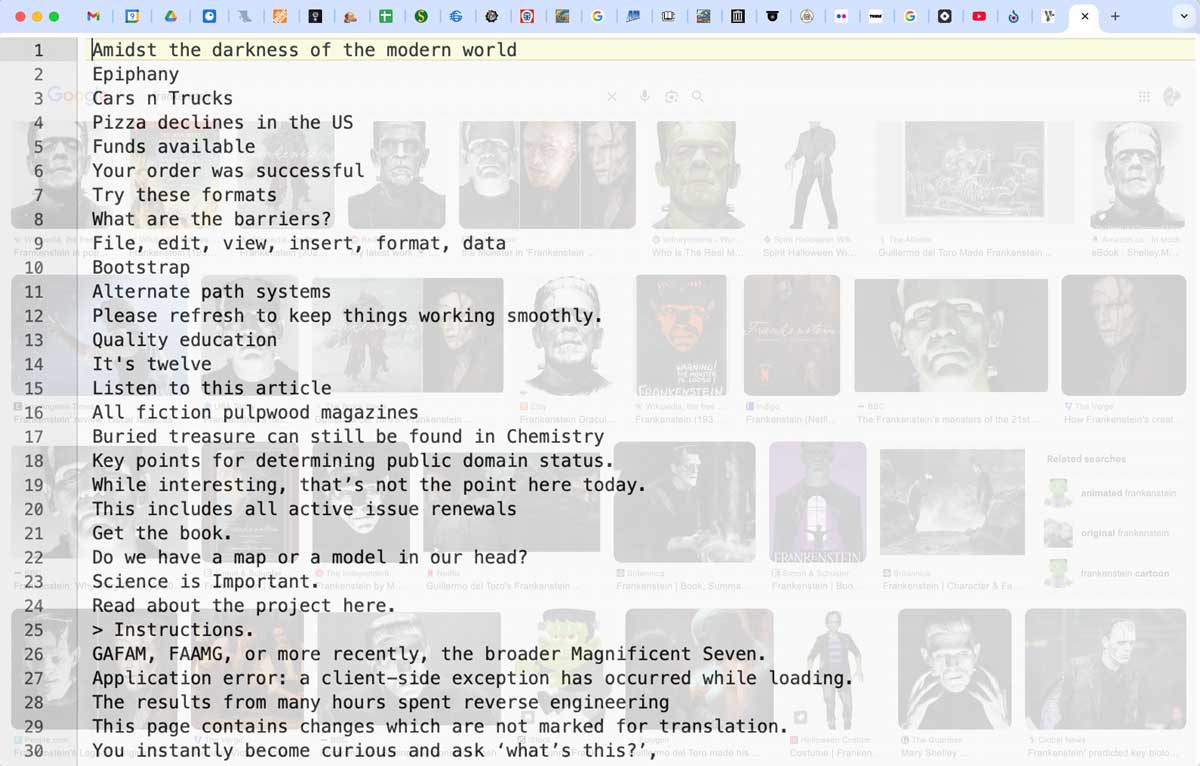Viewport: 1200px width, 766px height.
Task: Select line number 25 in the gutter
Action: click(34, 629)
